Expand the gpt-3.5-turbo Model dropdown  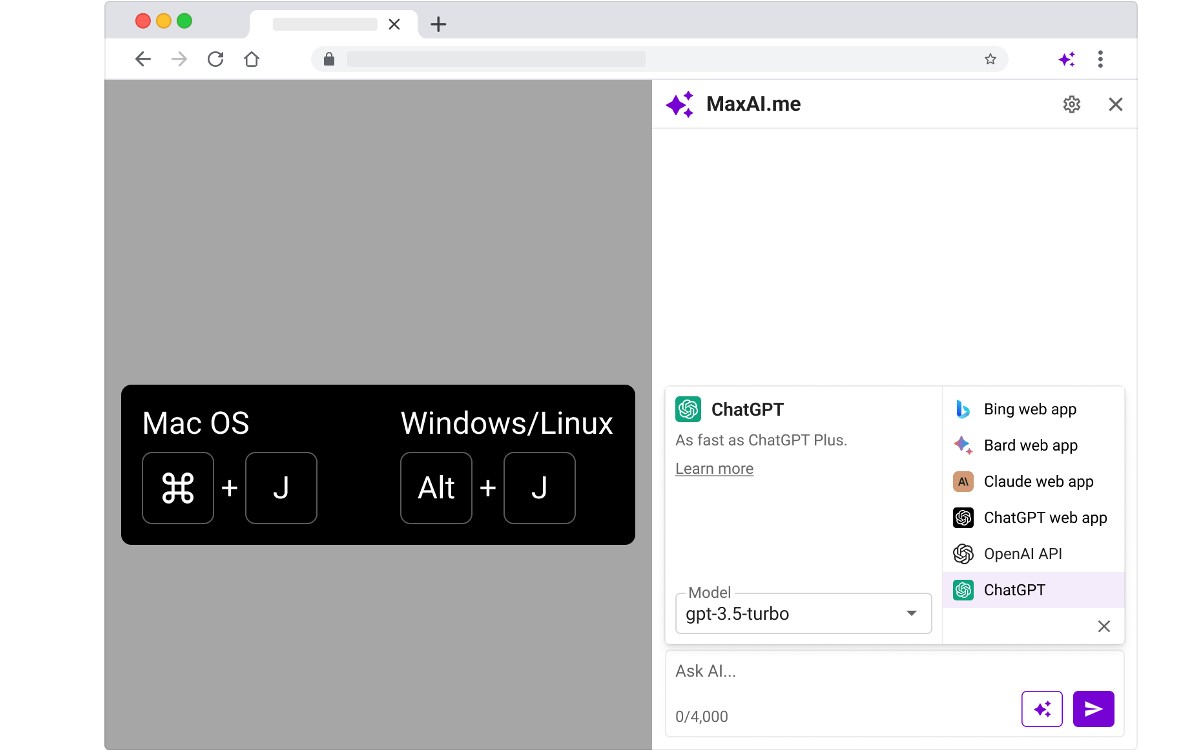tap(803, 613)
